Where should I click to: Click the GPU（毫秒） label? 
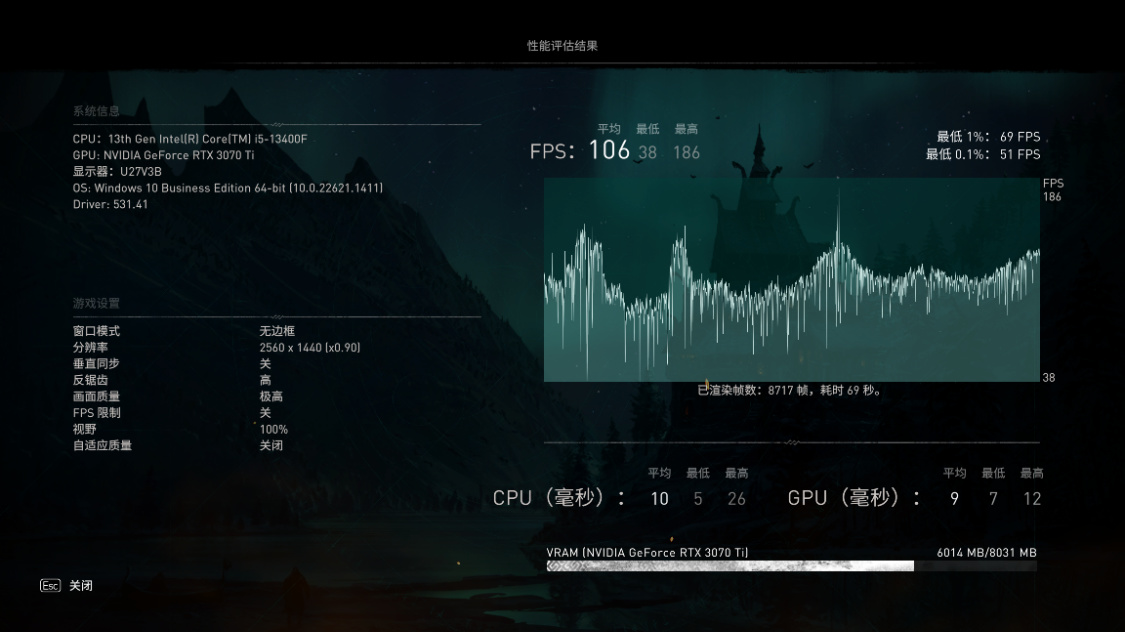point(854,498)
